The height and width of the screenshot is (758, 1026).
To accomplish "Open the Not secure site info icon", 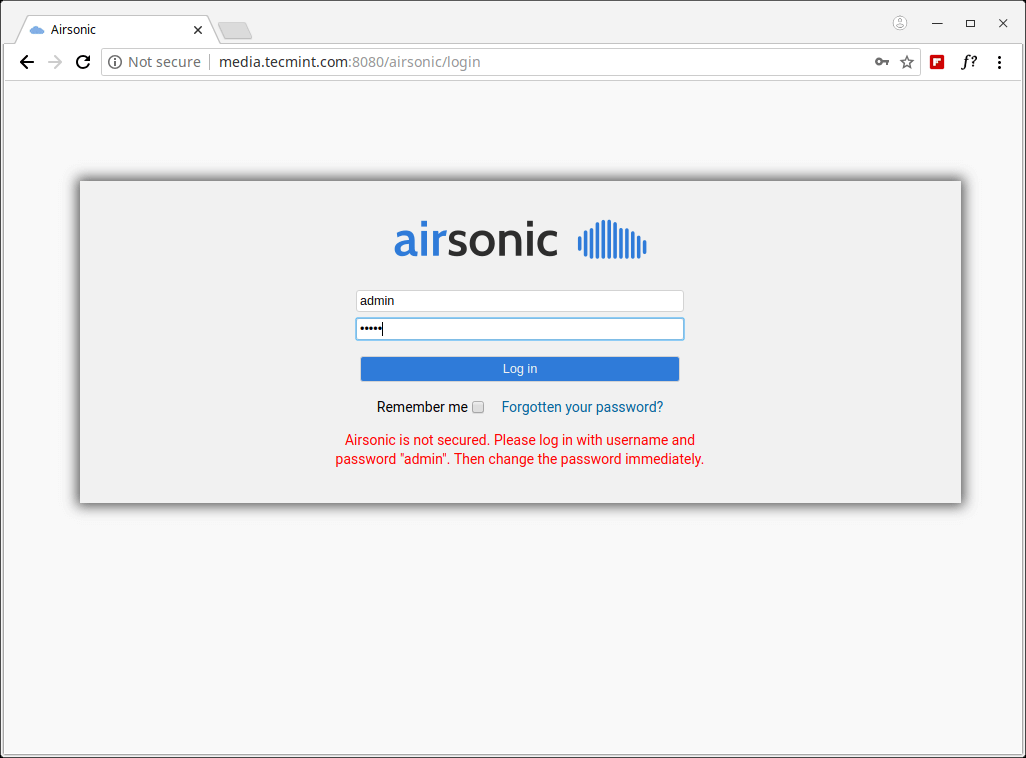I will tap(115, 62).
